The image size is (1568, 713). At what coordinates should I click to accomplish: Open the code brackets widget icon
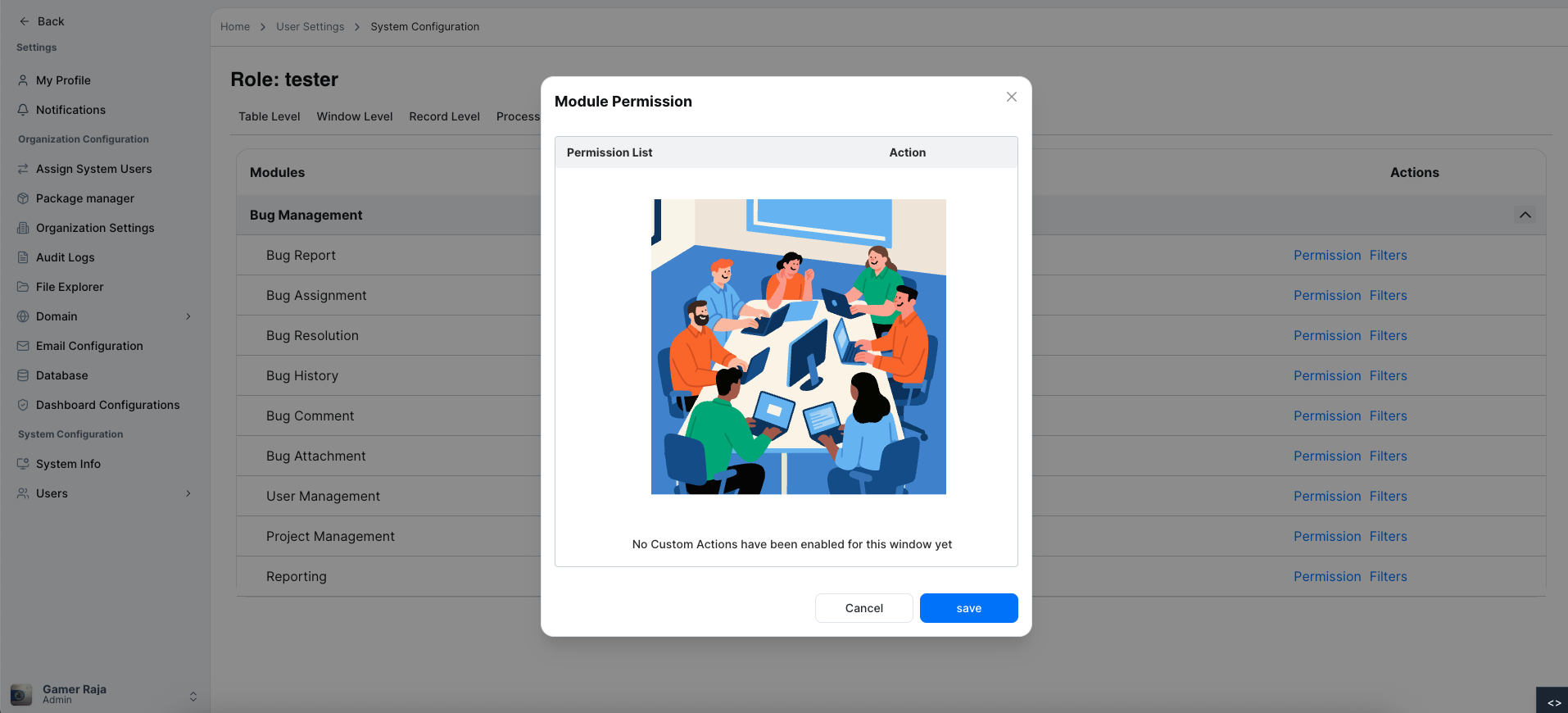[1553, 702]
